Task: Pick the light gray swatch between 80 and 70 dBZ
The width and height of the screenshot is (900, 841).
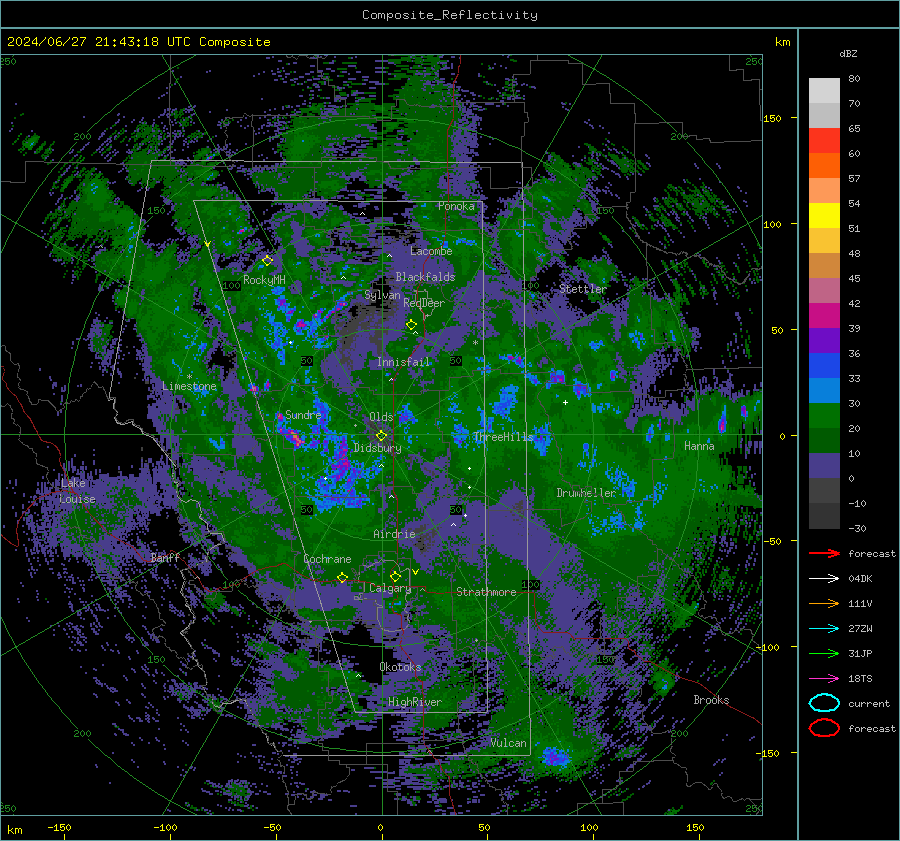Action: click(x=824, y=90)
